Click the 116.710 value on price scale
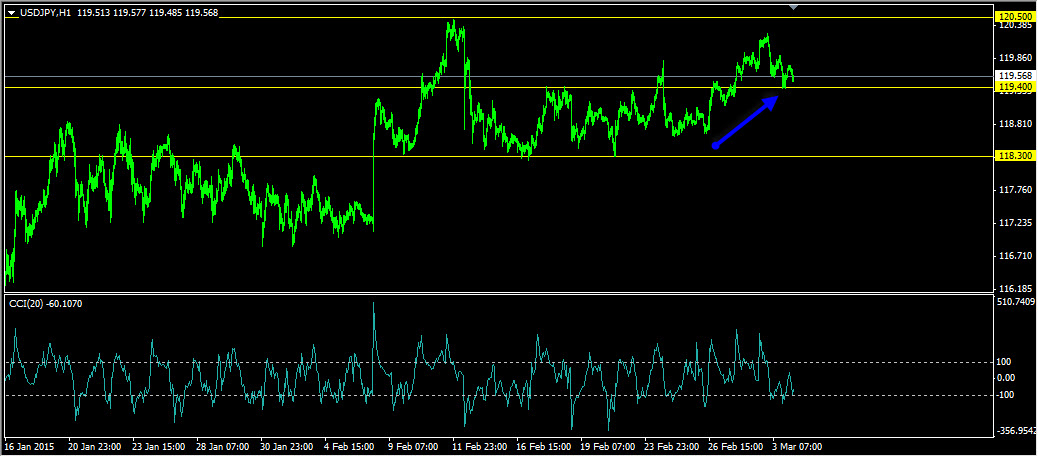This screenshot has height=457, width=1038. (x=1017, y=256)
